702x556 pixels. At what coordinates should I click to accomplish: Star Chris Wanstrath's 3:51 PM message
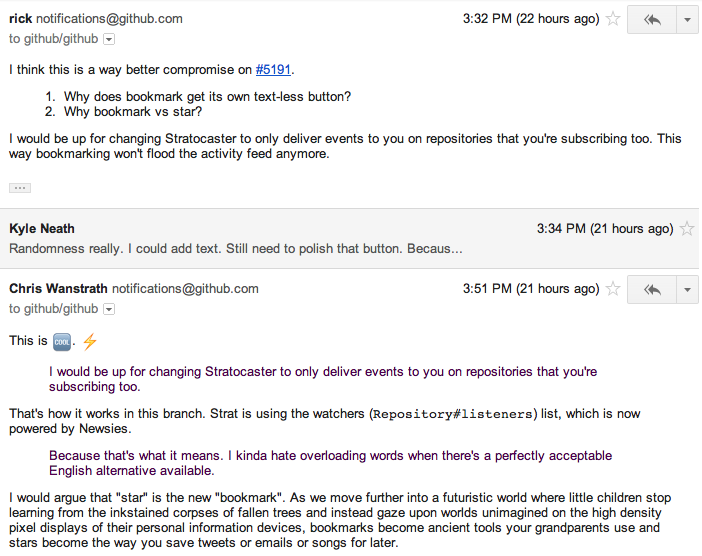[613, 289]
